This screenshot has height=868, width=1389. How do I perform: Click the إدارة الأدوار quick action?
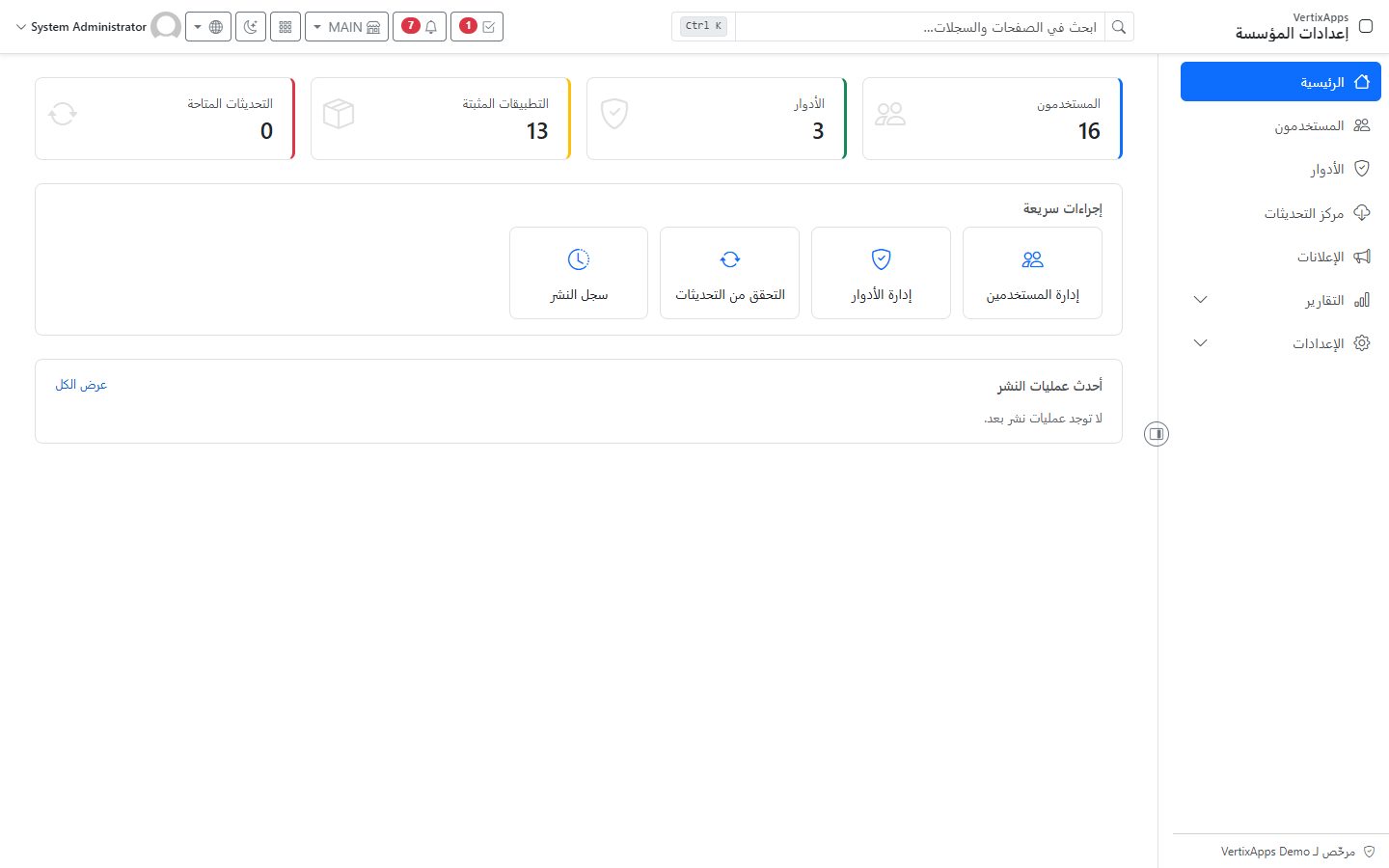(x=881, y=273)
